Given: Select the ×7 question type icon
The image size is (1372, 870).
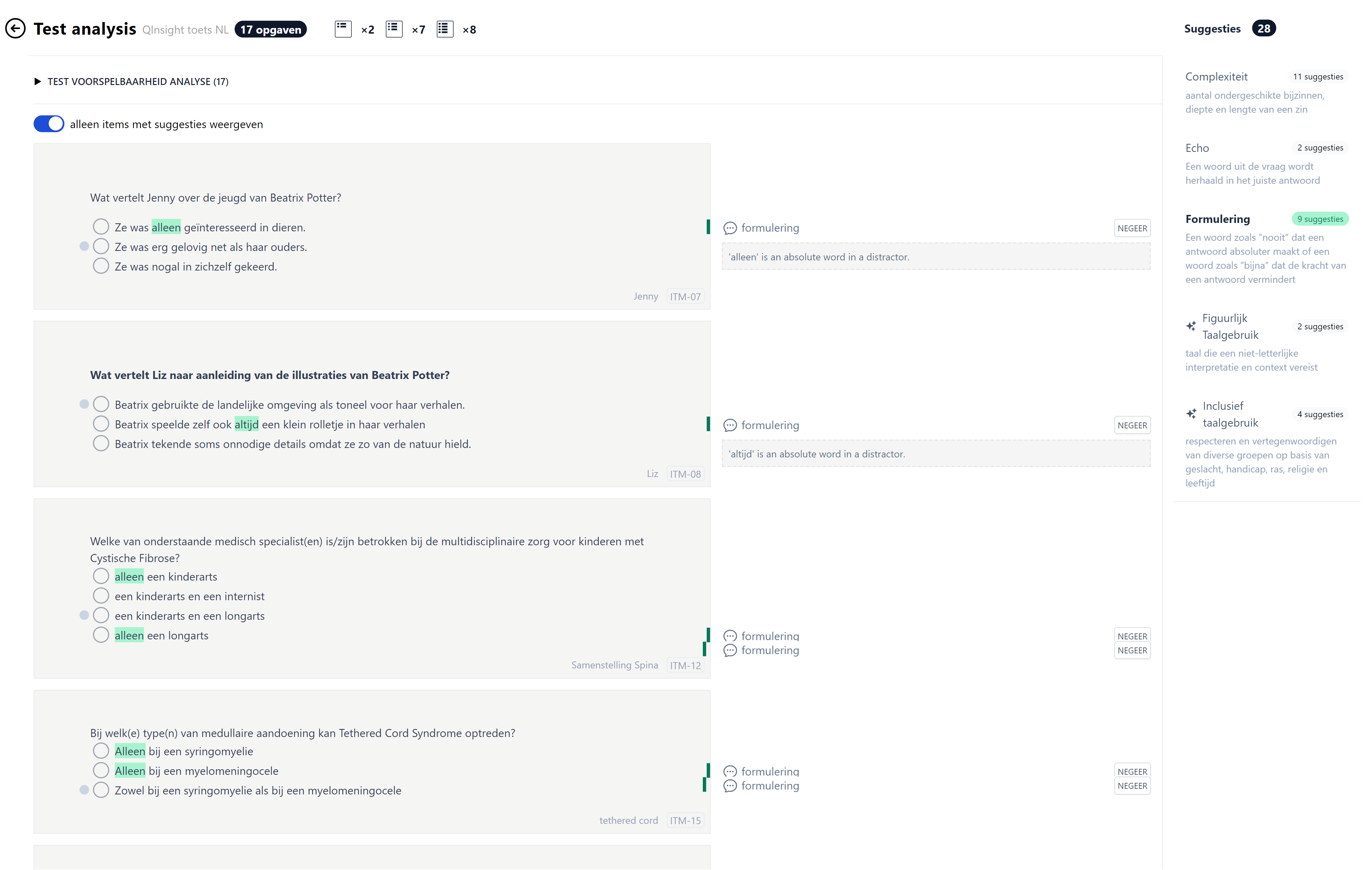Looking at the screenshot, I should coord(394,29).
